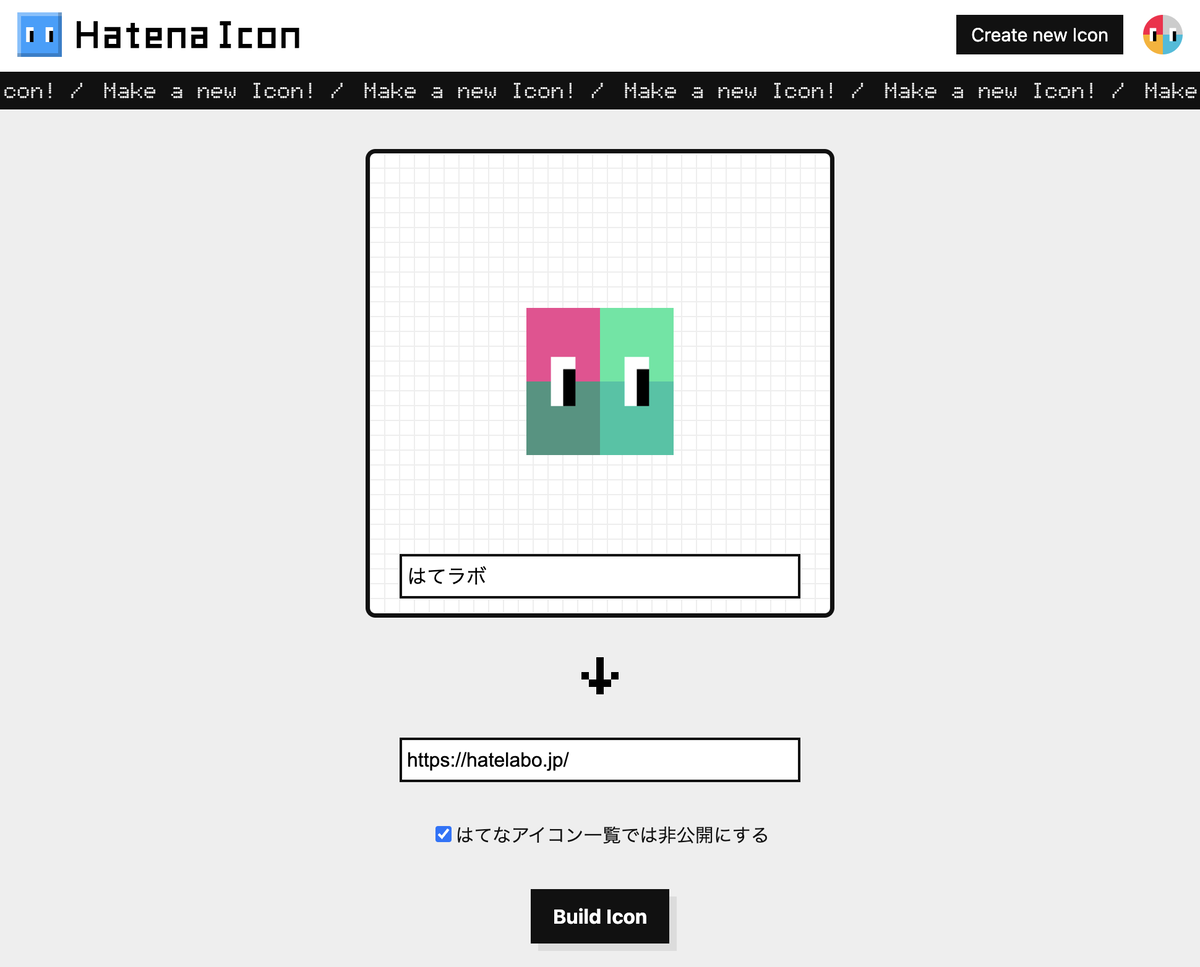The height and width of the screenshot is (967, 1200).
Task: Focus the https://hatelabo.jp/ URL field
Action: [x=600, y=760]
